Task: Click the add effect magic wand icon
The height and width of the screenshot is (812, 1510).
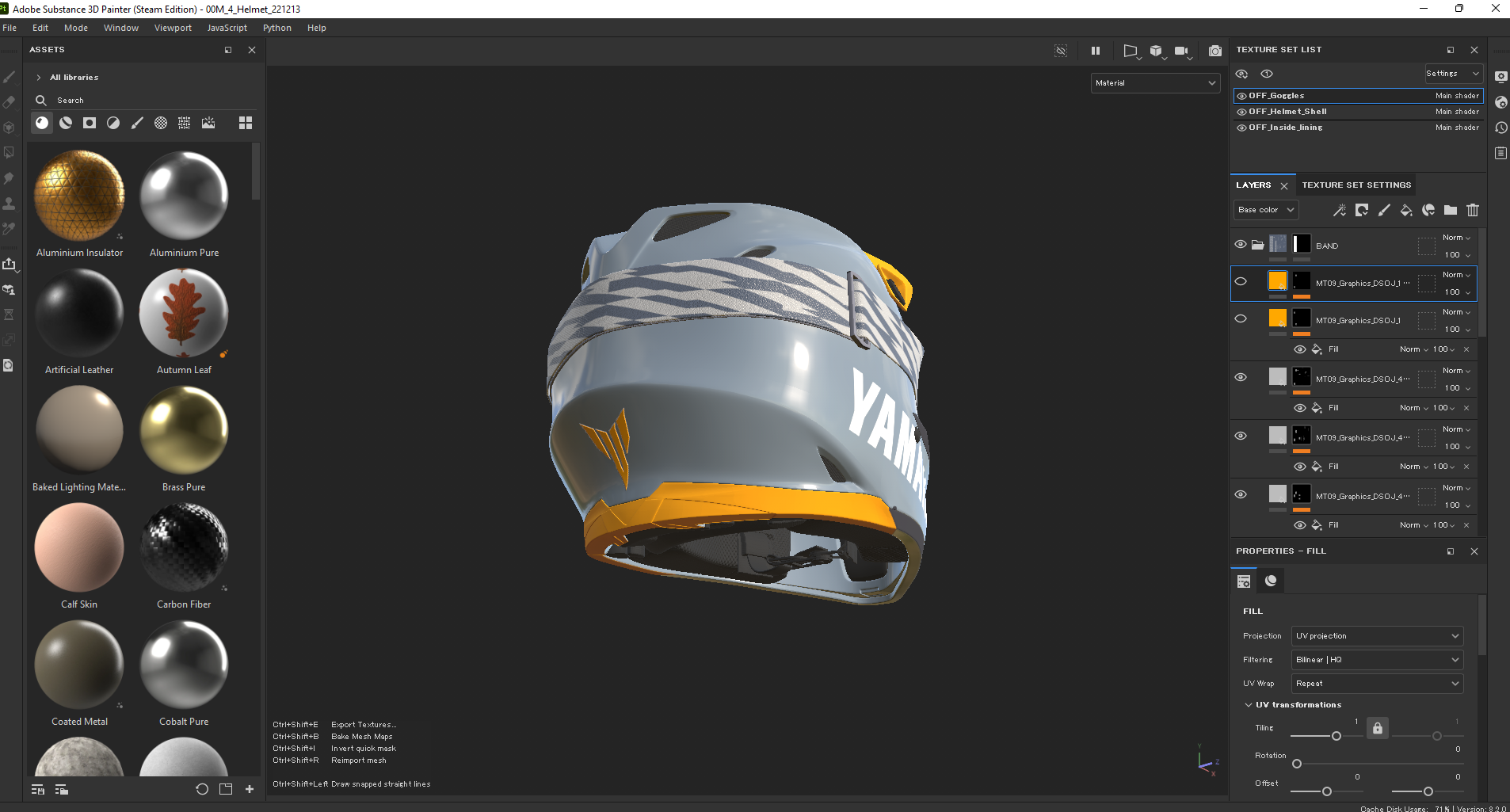Action: pyautogui.click(x=1340, y=210)
